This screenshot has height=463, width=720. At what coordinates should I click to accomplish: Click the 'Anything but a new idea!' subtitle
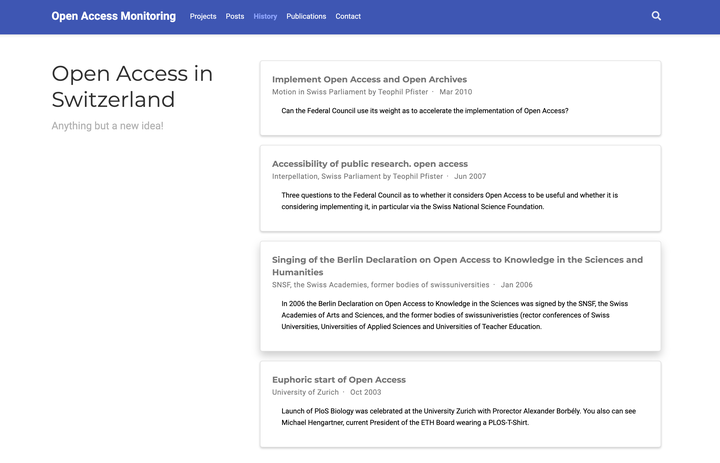click(107, 126)
